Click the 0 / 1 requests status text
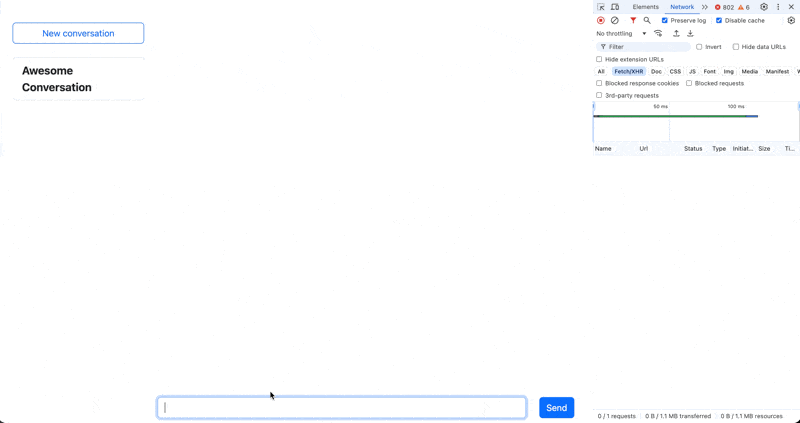 (616, 416)
